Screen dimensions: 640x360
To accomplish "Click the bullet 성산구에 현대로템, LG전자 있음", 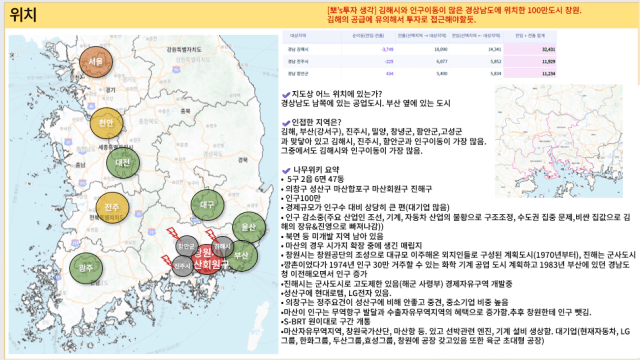I will (x=336, y=293).
